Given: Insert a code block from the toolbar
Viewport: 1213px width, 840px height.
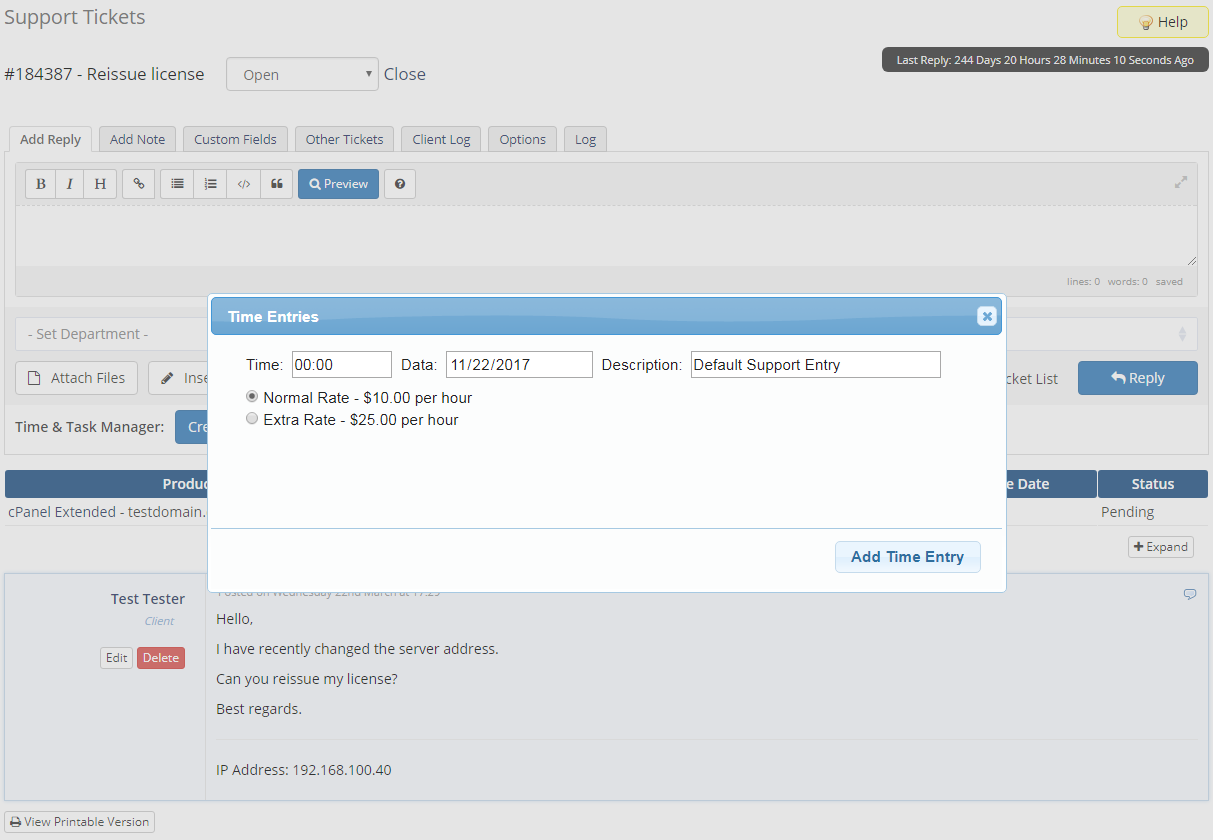Looking at the screenshot, I should point(243,183).
